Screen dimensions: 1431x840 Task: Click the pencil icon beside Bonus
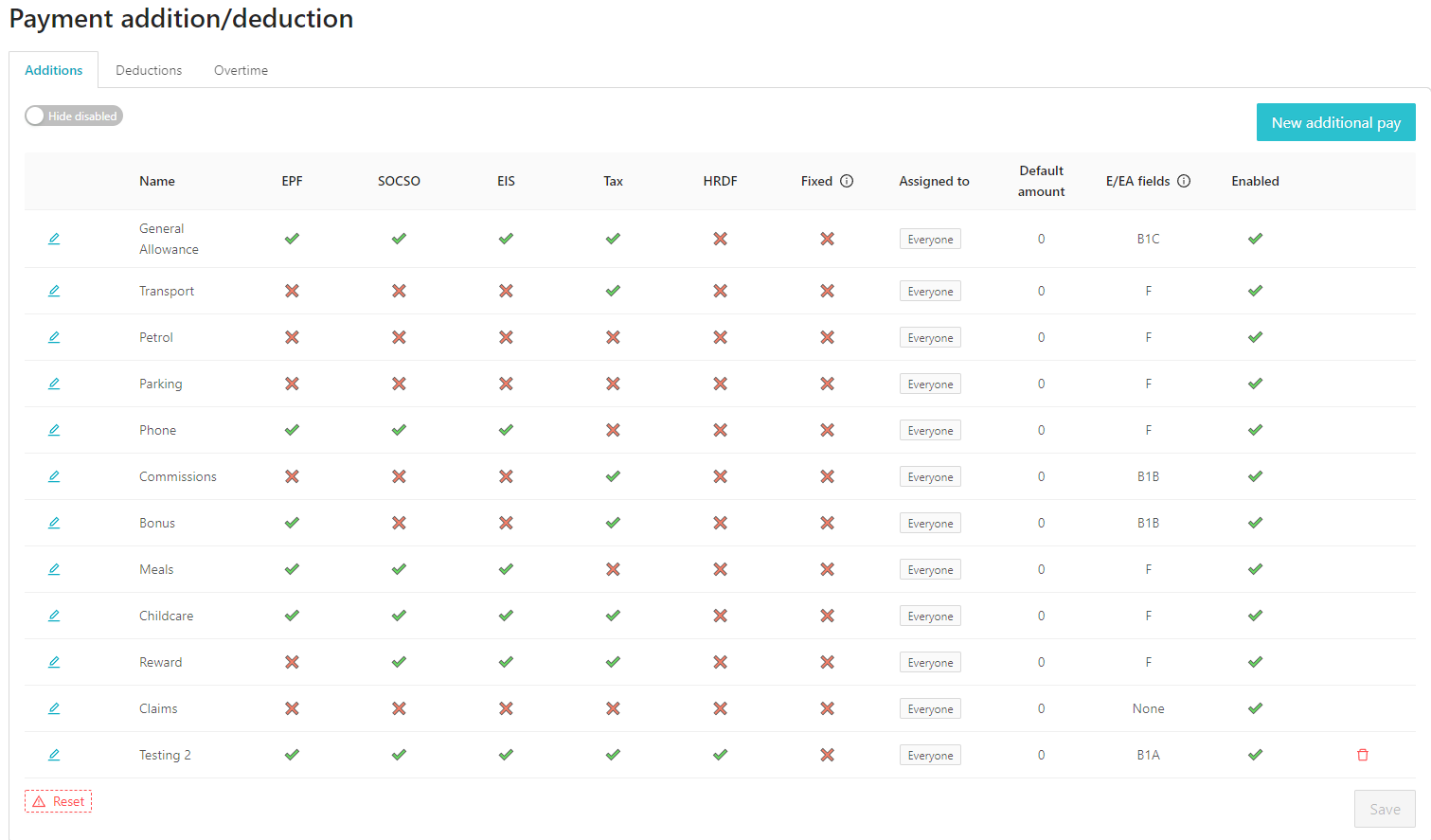tap(54, 523)
